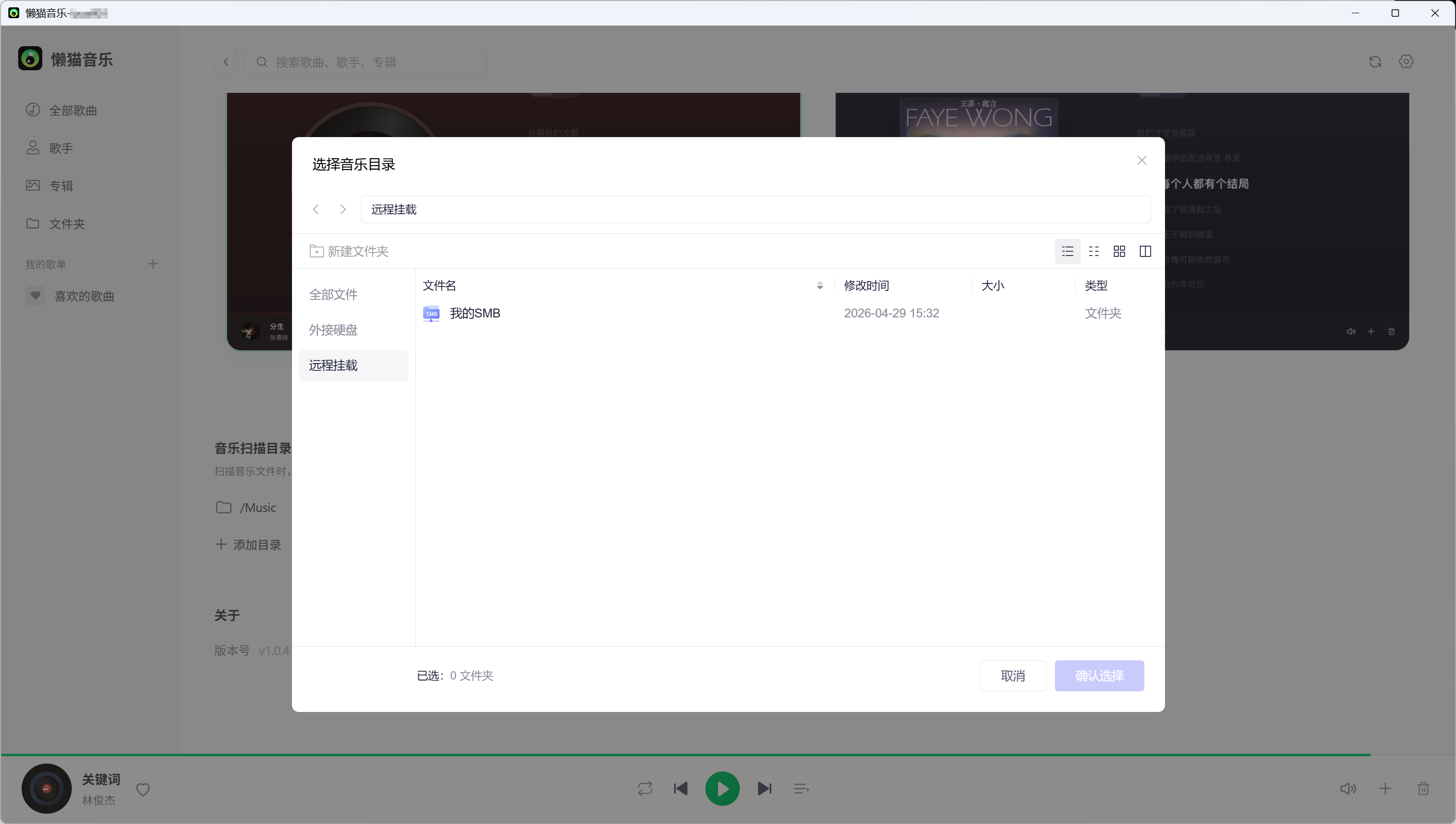Click 取消 to cancel the selection
Screen dimensions: 1456x824
(1013, 676)
